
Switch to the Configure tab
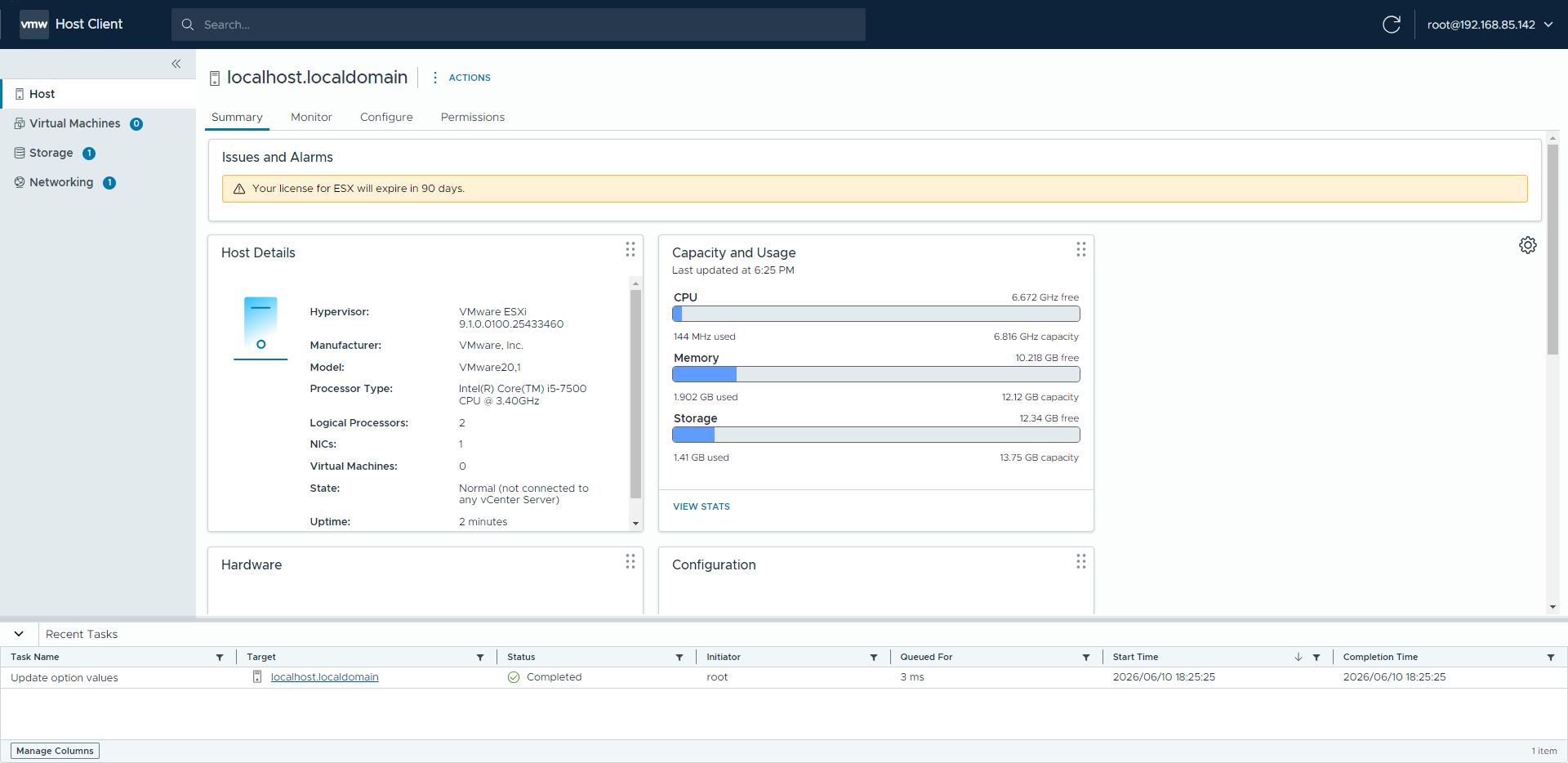click(x=386, y=117)
